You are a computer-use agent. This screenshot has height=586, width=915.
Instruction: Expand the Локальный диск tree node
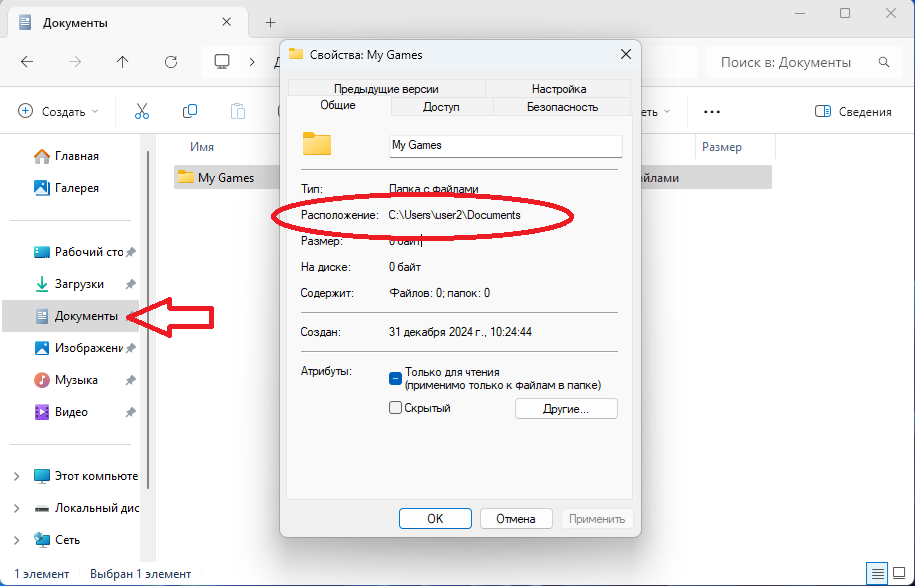[16, 508]
